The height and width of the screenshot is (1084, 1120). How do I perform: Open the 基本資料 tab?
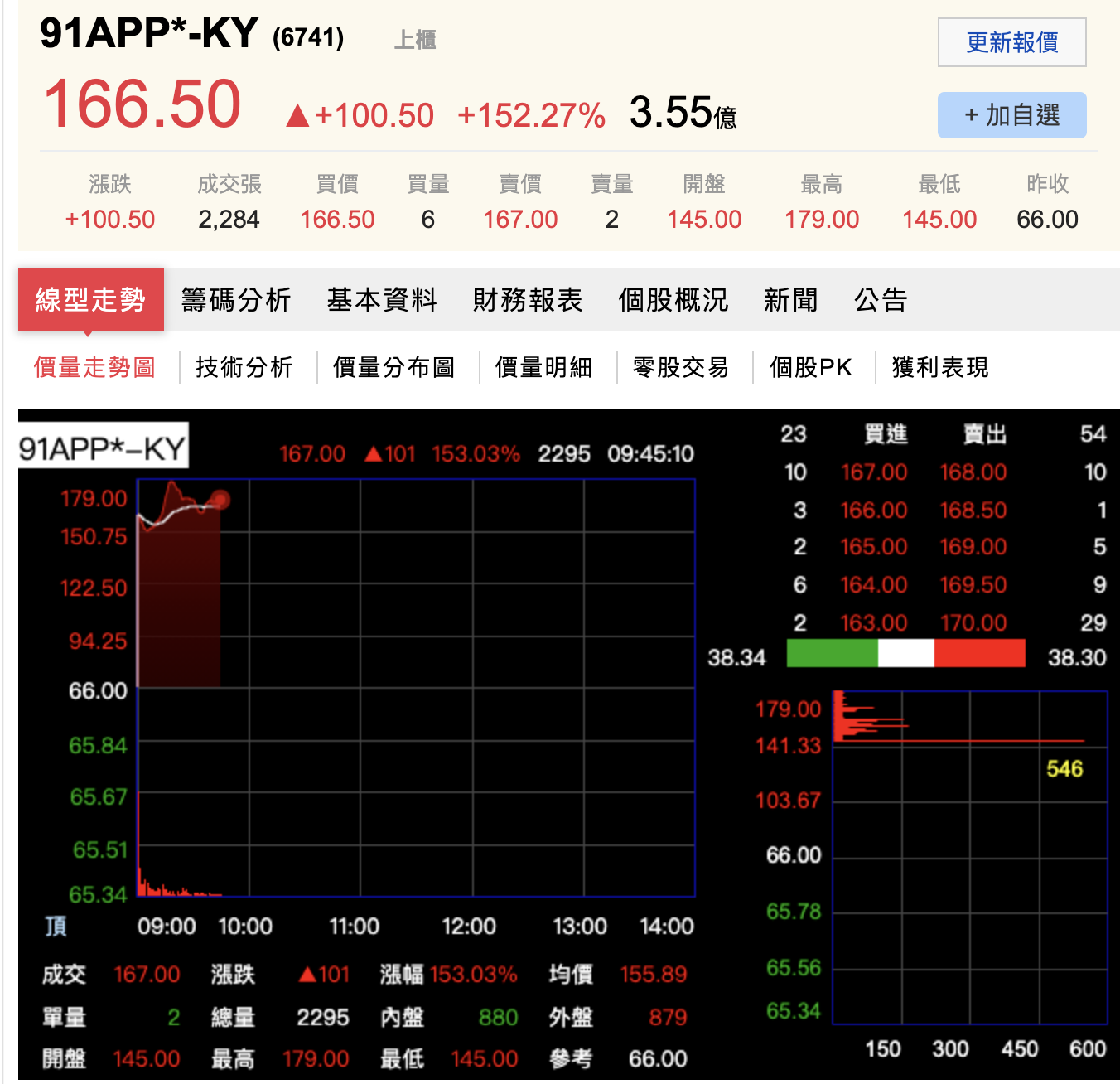tap(382, 299)
